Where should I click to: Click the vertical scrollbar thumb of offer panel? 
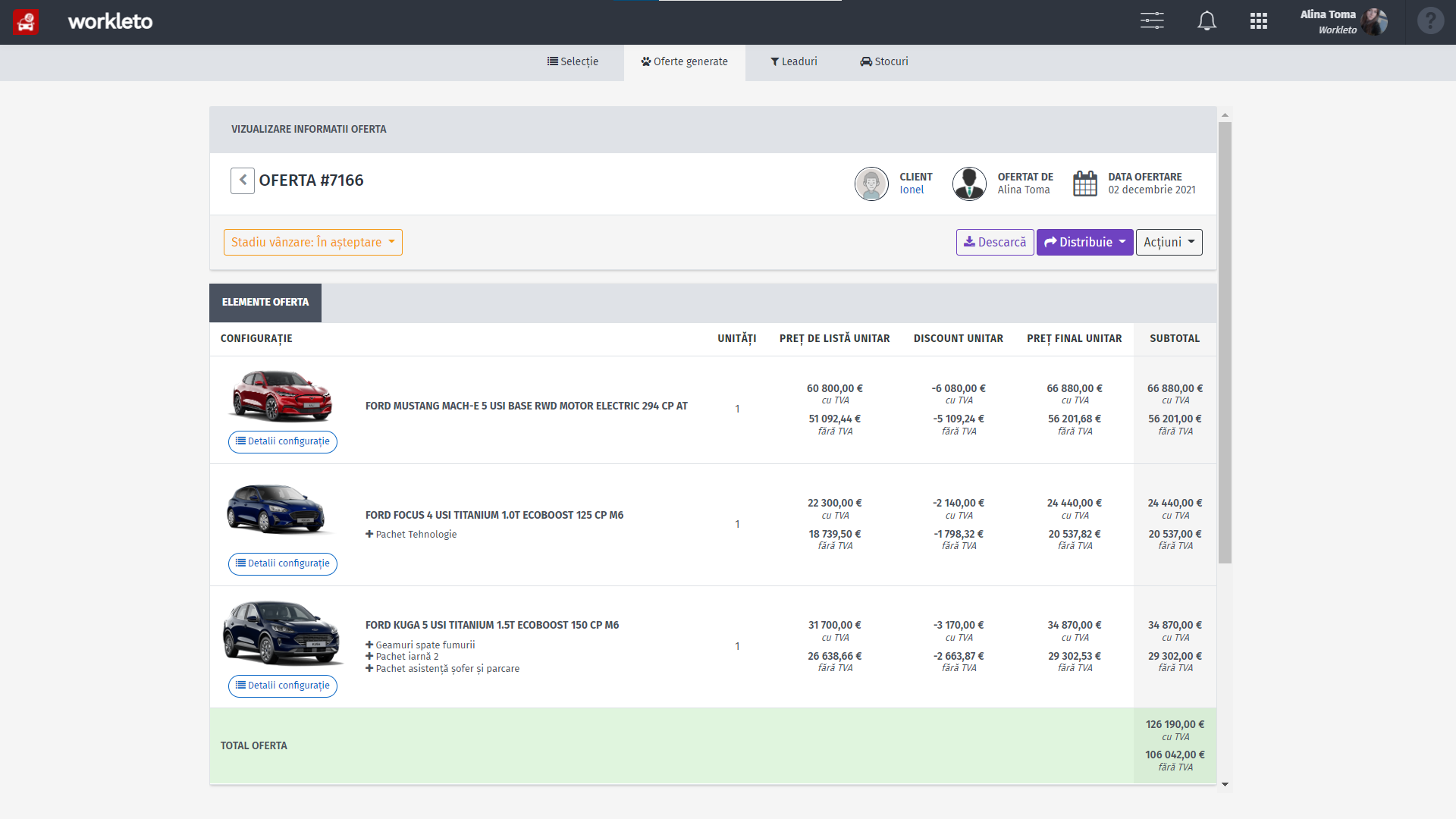tap(1225, 343)
